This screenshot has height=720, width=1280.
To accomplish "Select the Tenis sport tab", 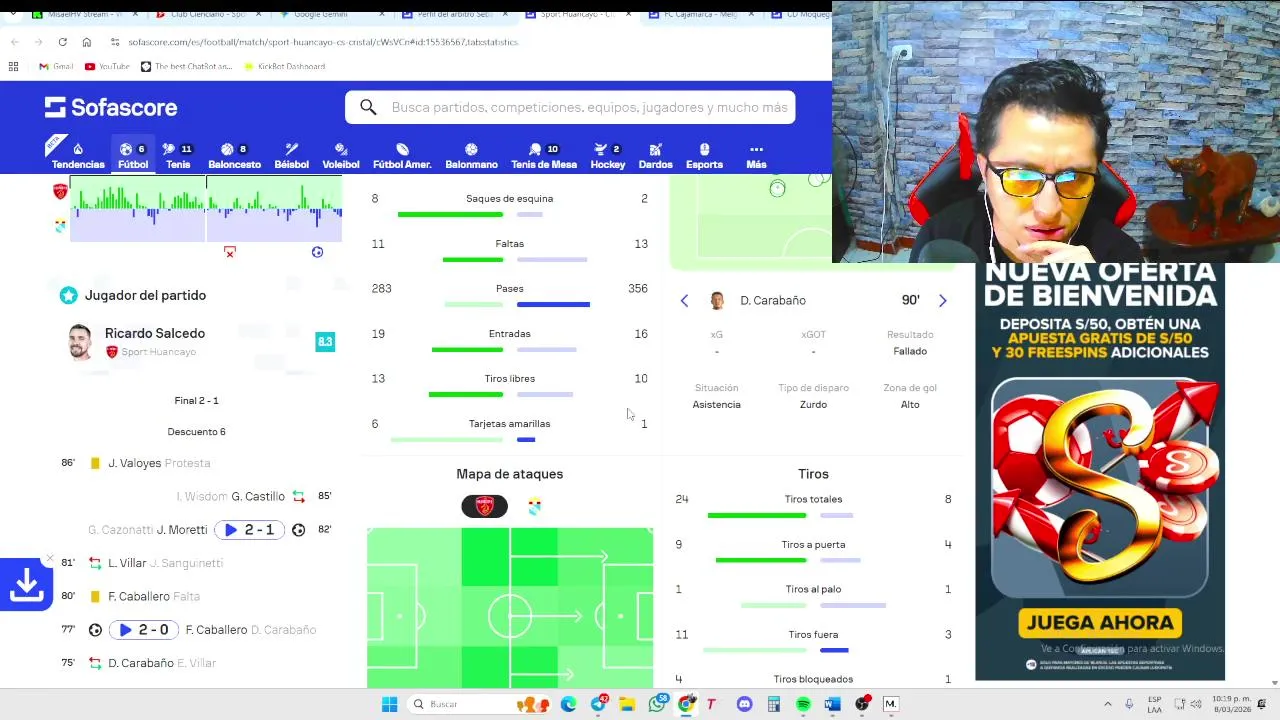I will click(178, 156).
